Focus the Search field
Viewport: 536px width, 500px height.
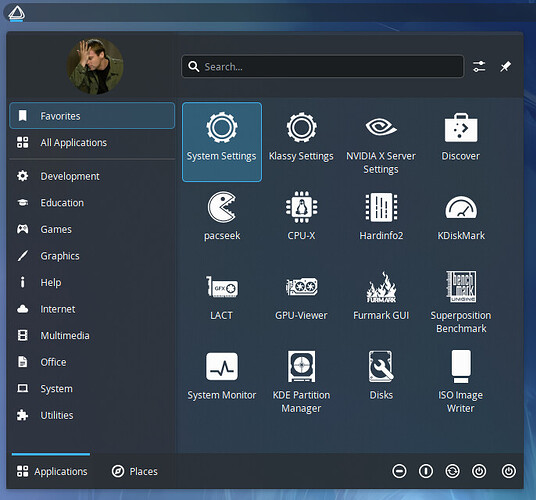(322, 66)
